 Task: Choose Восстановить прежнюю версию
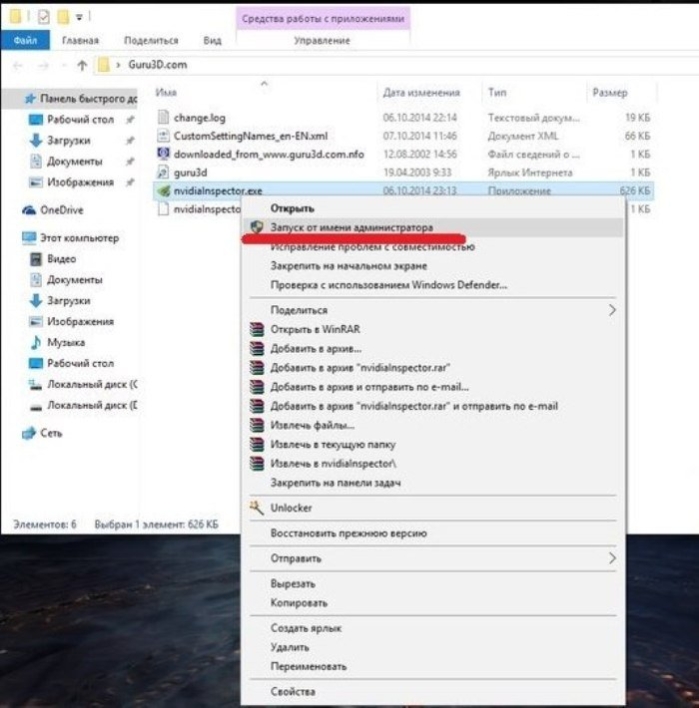click(x=434, y=533)
